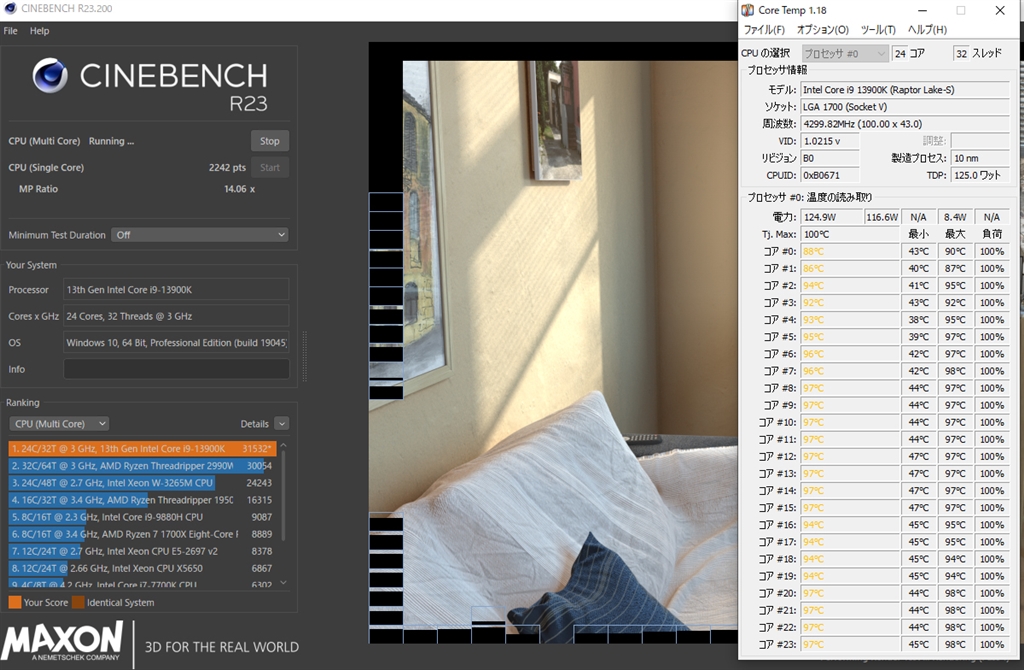Select the Ryzen 7 1700X ranking row
The image size is (1024, 670).
142,534
